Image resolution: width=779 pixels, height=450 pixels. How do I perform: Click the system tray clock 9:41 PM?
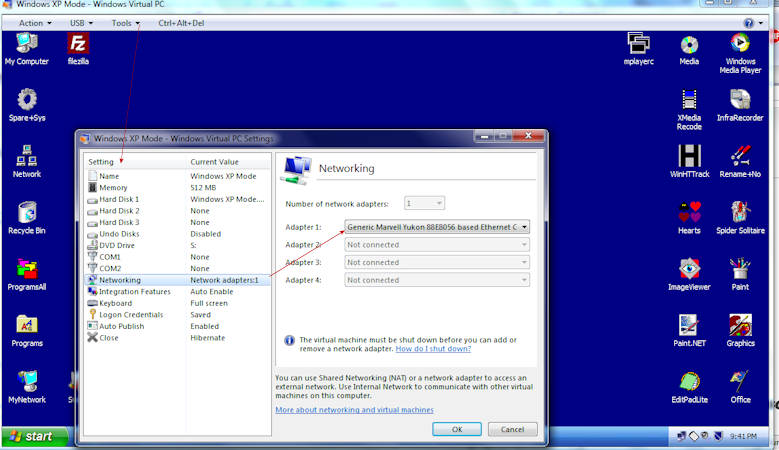coord(743,436)
